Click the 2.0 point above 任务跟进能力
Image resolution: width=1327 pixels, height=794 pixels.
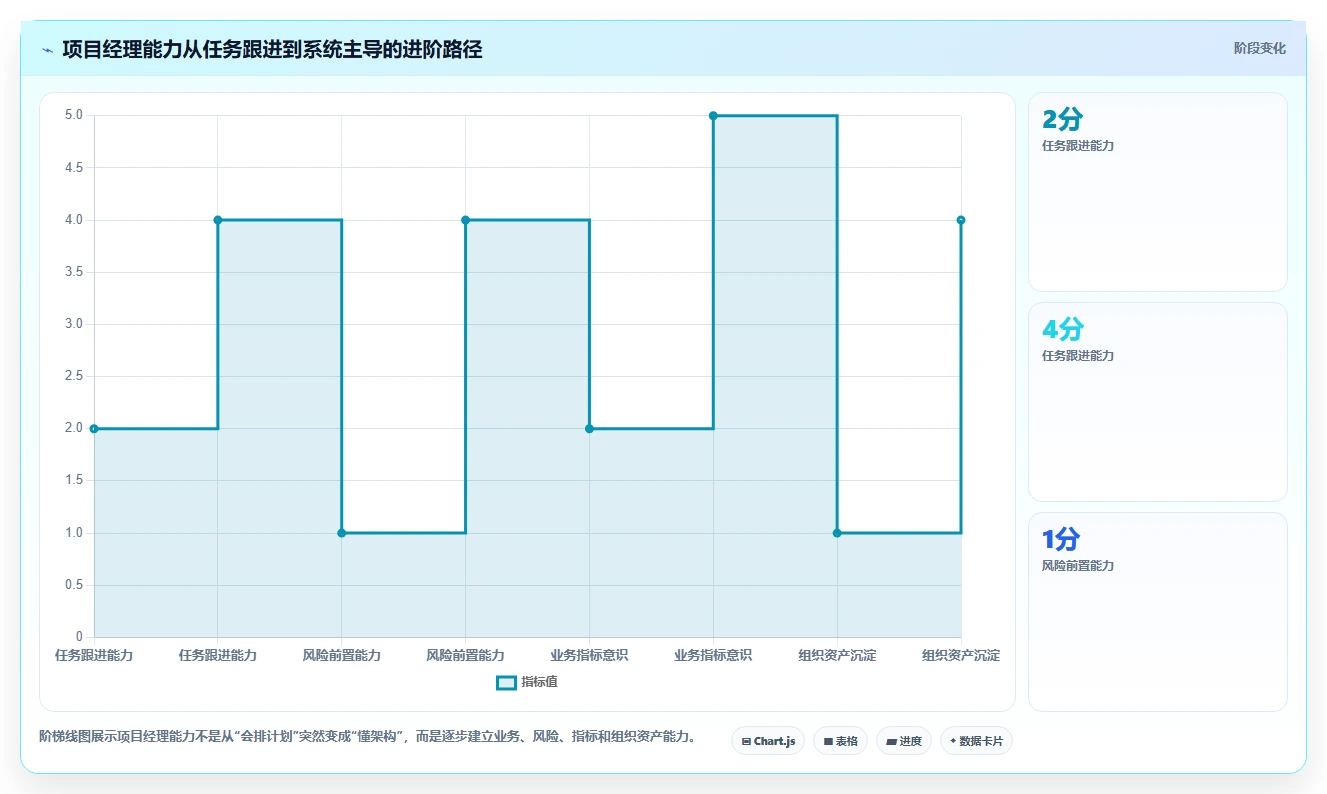(94, 428)
